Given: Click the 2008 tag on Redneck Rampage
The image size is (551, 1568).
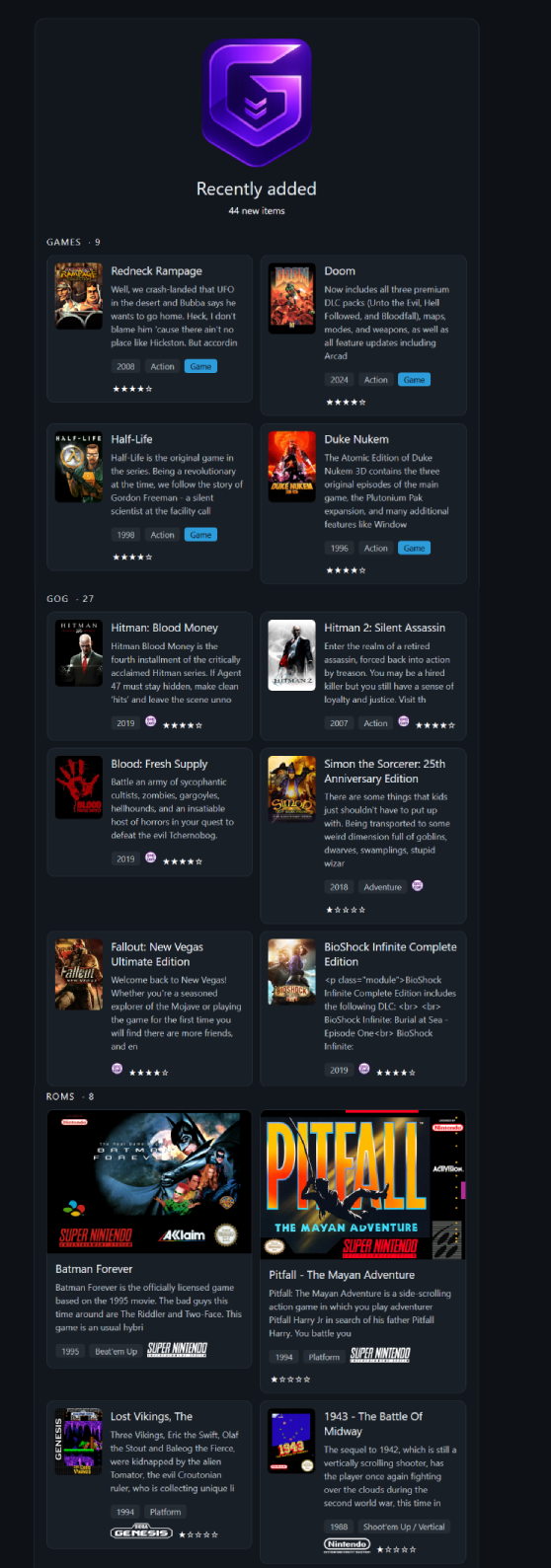Looking at the screenshot, I should coord(125,366).
